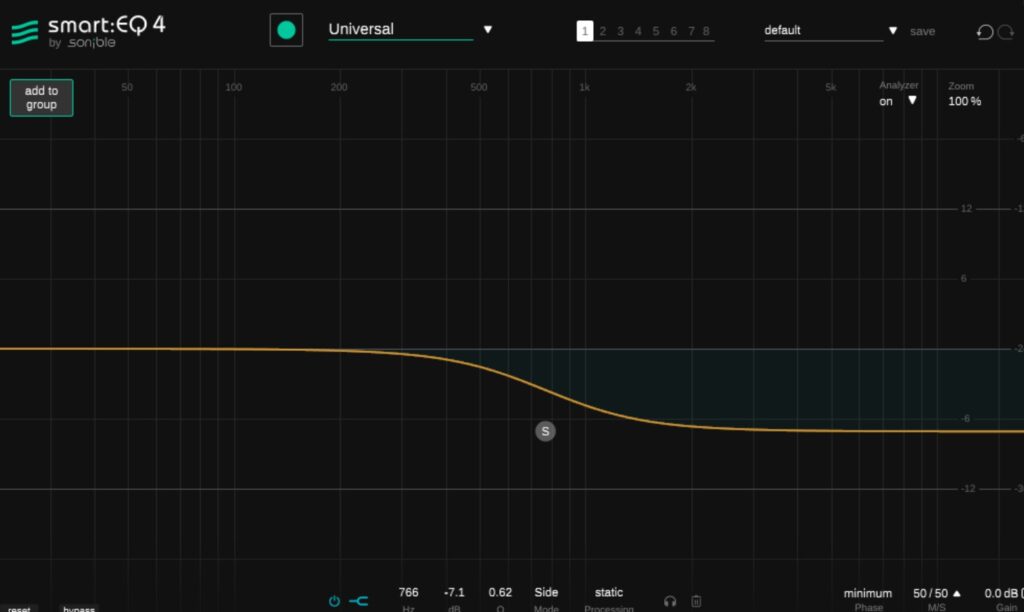This screenshot has height=612, width=1024.
Task: Switch to state slot 1
Action: (585, 31)
